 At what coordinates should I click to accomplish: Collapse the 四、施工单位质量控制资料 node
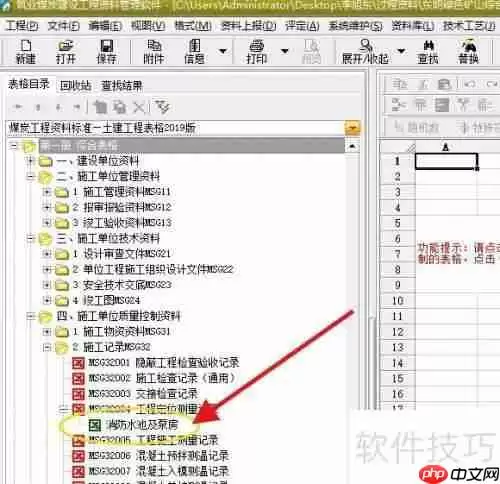(30, 316)
